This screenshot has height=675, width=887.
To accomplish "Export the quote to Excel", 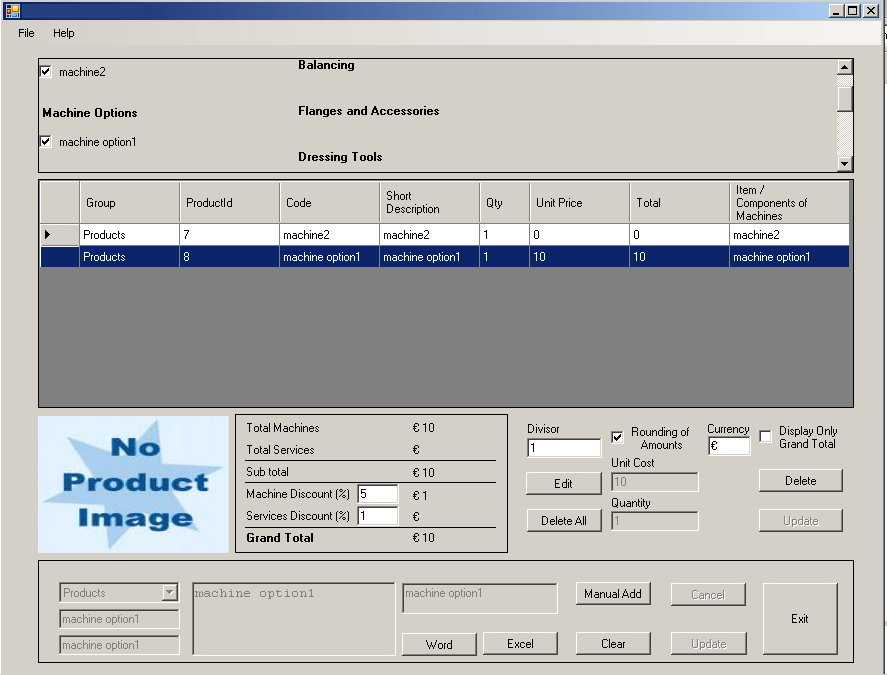I will click(520, 644).
